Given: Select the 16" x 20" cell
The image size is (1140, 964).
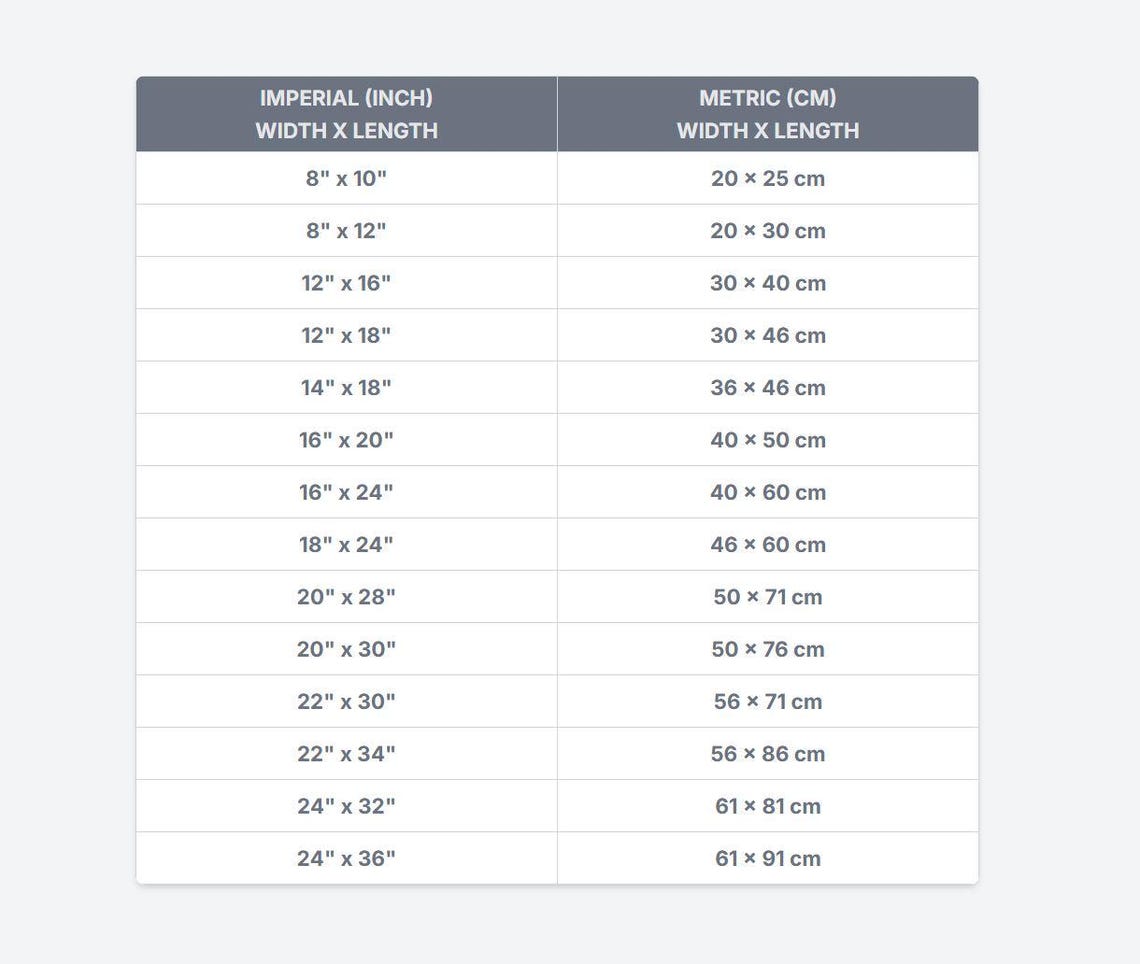Looking at the screenshot, I should [346, 440].
